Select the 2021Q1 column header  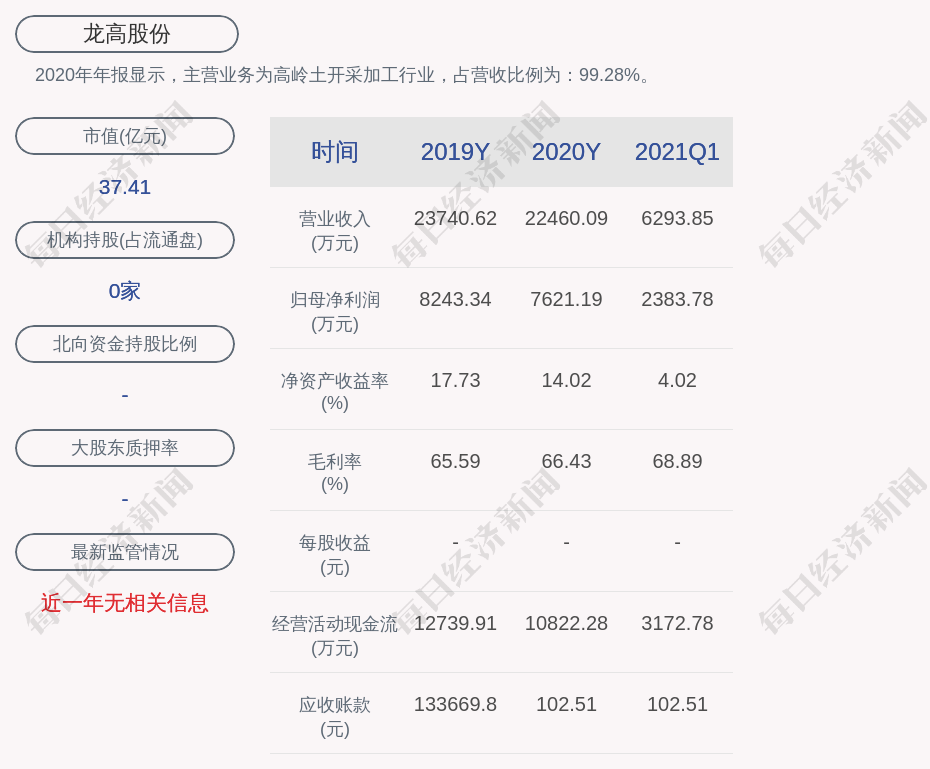click(677, 152)
